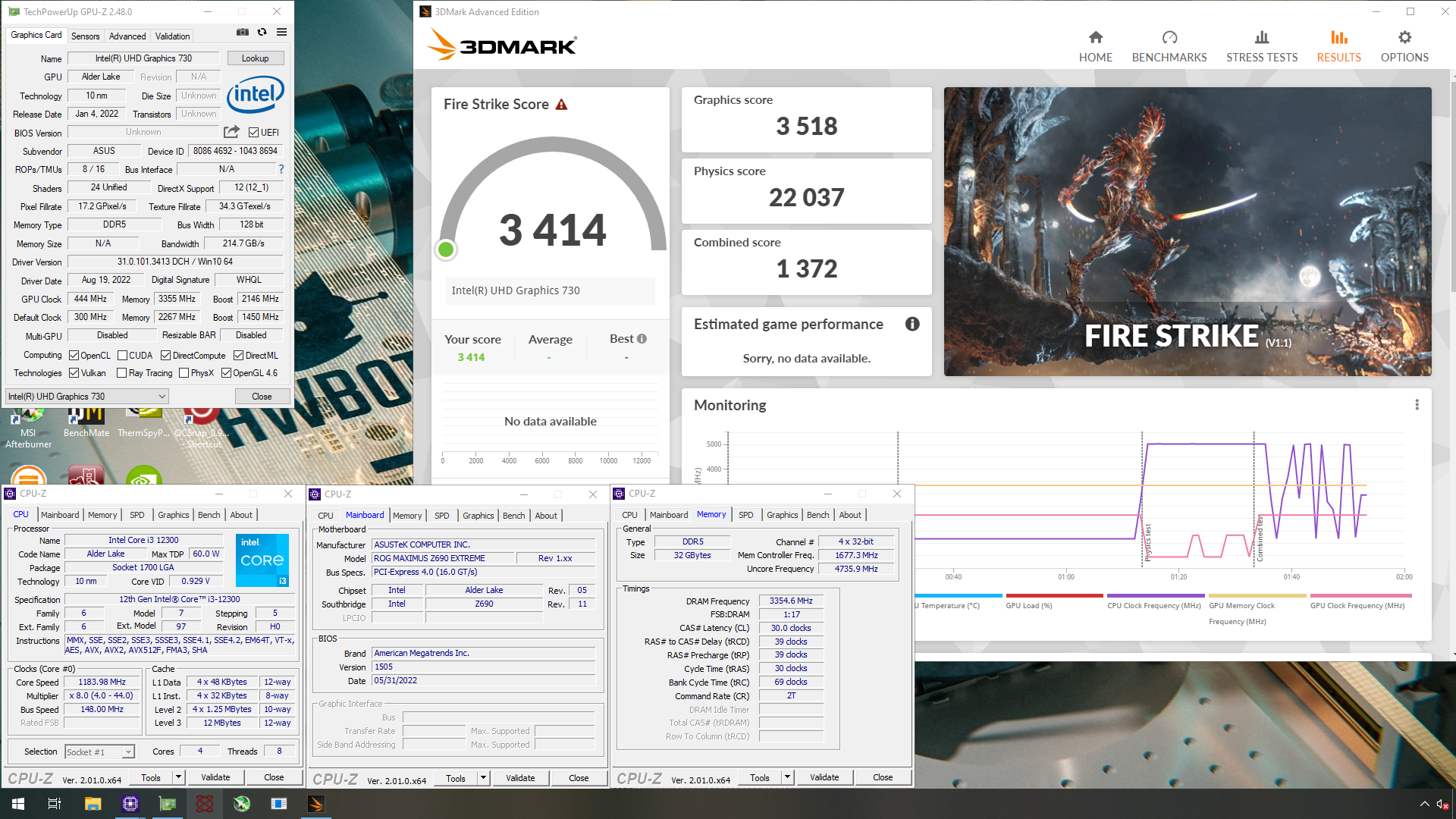Click the Fire Strike Score warning triangle
The height and width of the screenshot is (819, 1456).
click(x=561, y=105)
